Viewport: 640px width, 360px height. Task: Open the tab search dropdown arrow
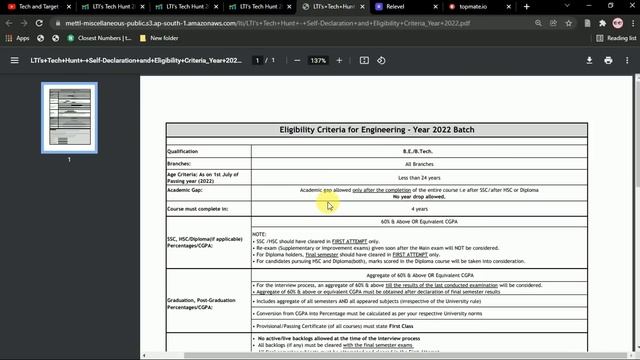[x=567, y=6]
